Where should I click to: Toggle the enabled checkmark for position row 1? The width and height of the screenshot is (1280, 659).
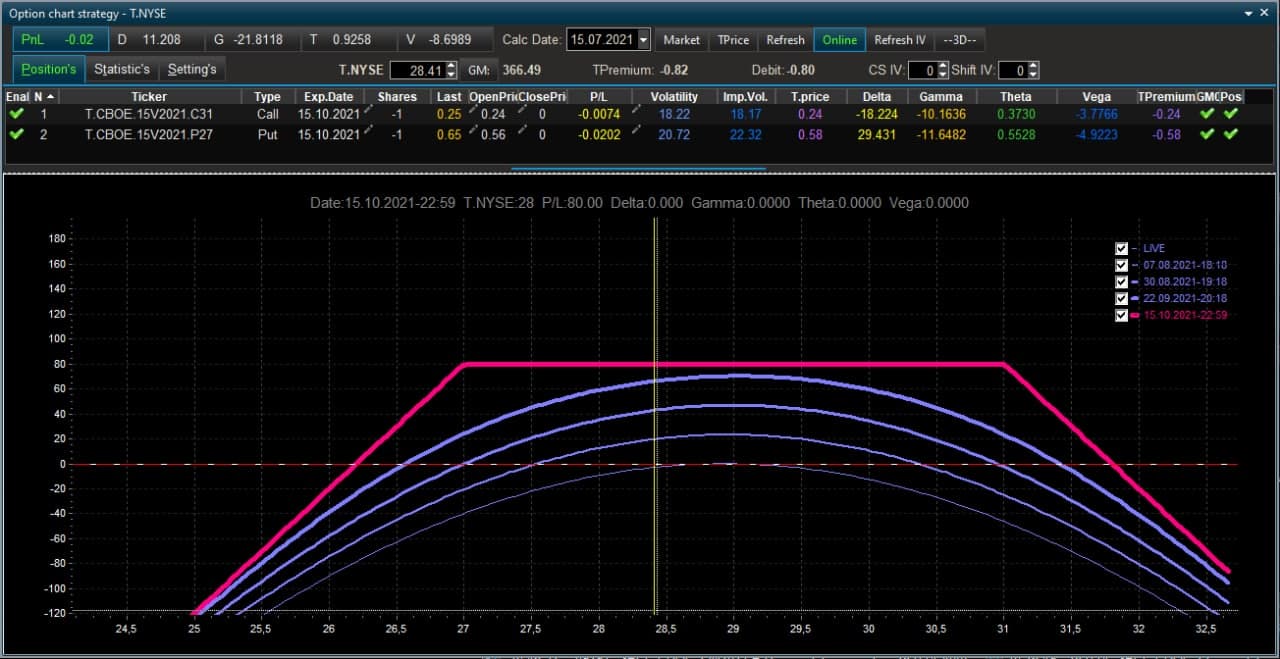tap(16, 114)
